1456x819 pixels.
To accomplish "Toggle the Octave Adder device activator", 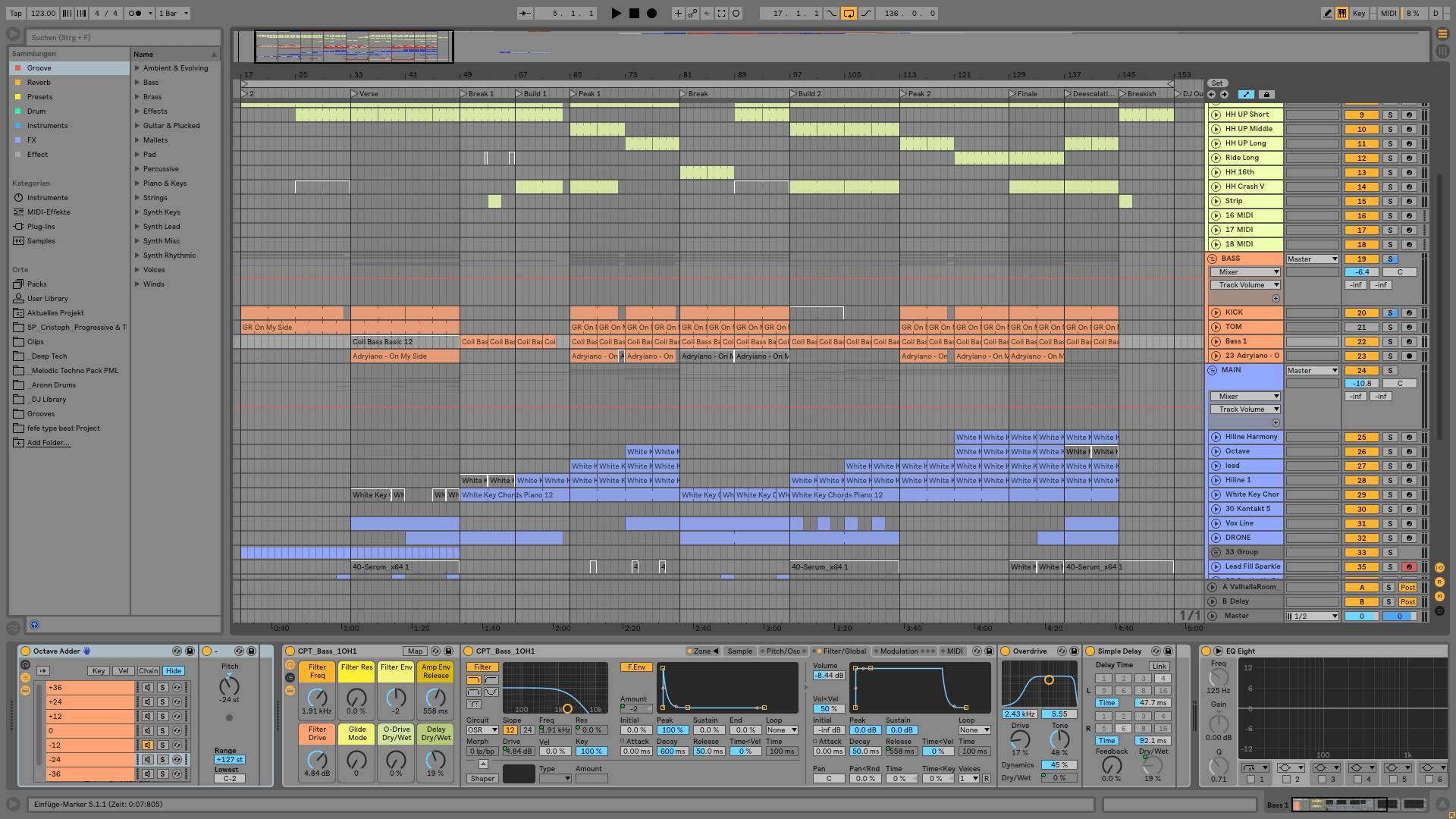I will click(25, 651).
